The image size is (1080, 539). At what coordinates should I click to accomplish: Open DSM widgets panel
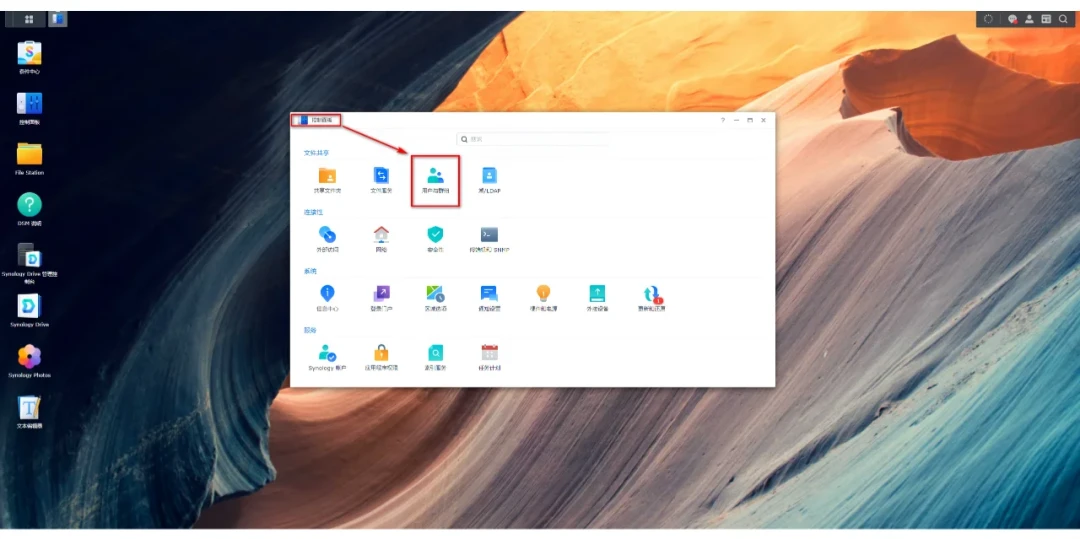point(1046,19)
